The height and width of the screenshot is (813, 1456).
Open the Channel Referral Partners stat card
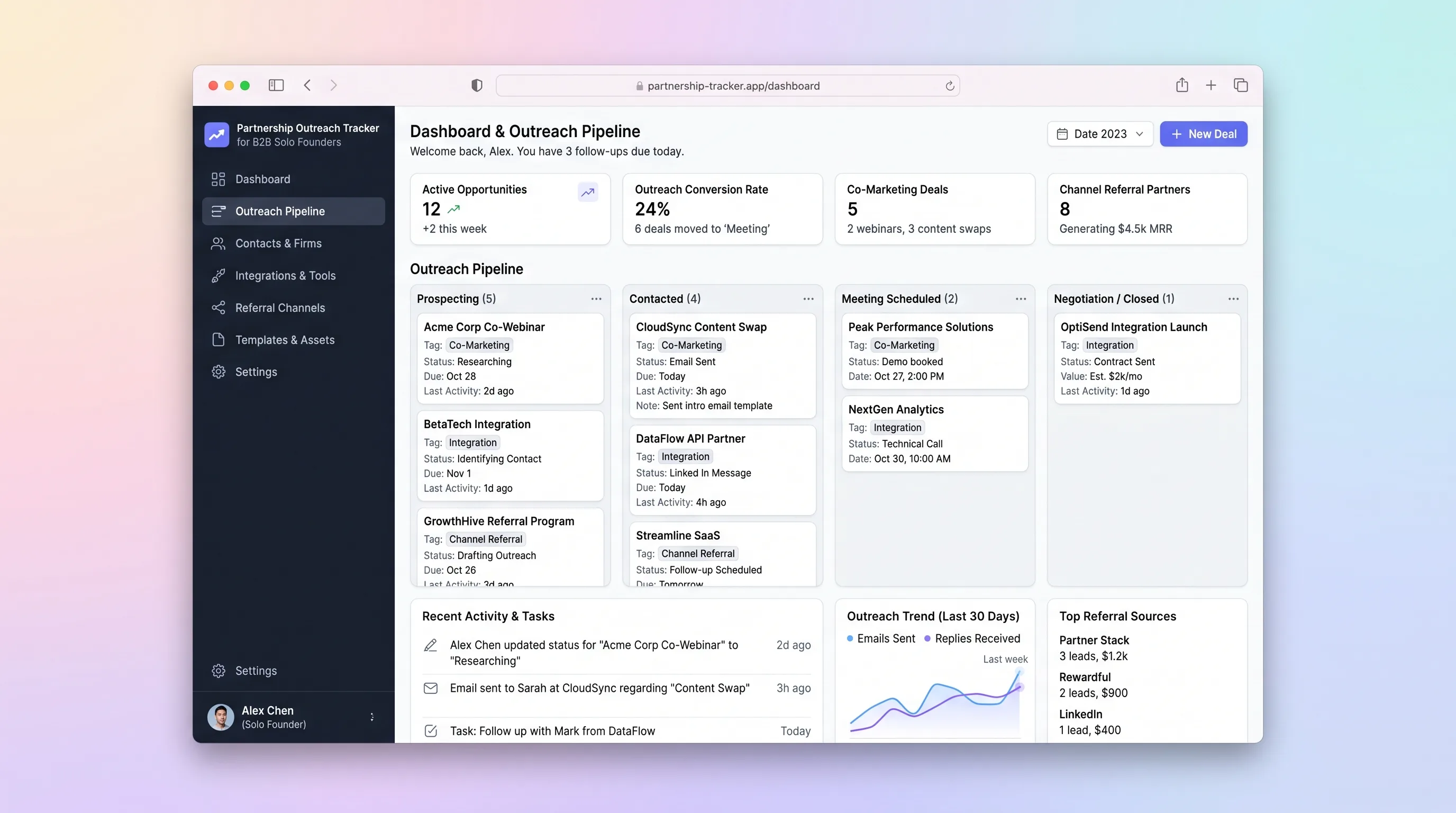click(1147, 209)
